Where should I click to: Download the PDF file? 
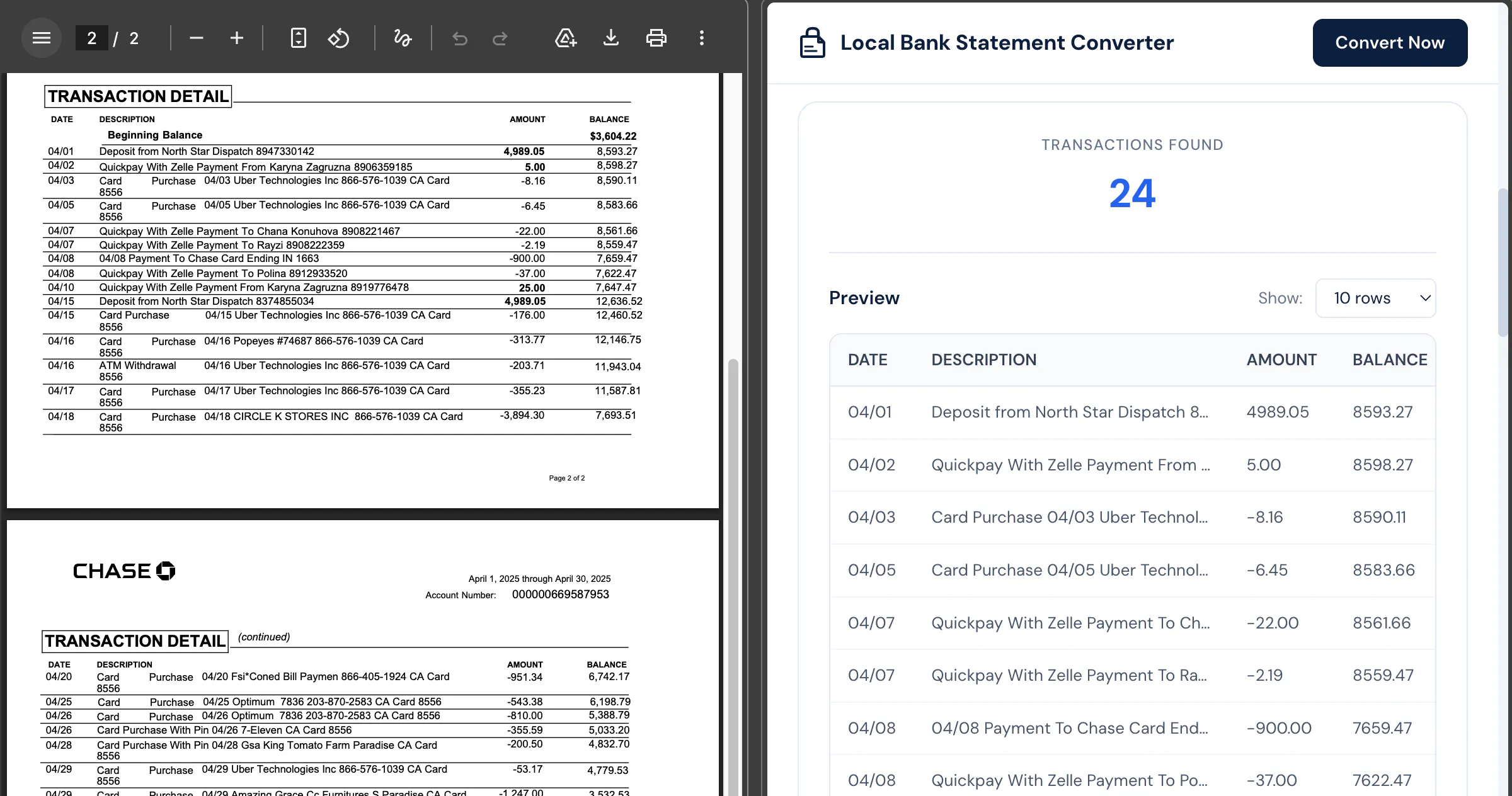coord(610,38)
